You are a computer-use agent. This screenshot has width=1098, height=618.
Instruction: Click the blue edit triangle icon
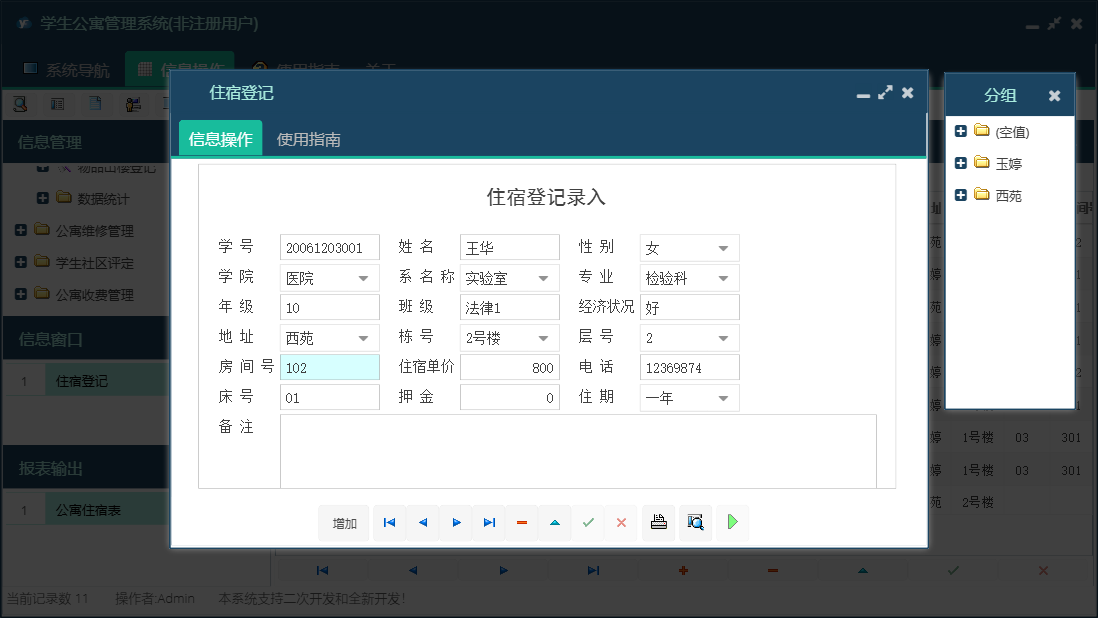555,522
